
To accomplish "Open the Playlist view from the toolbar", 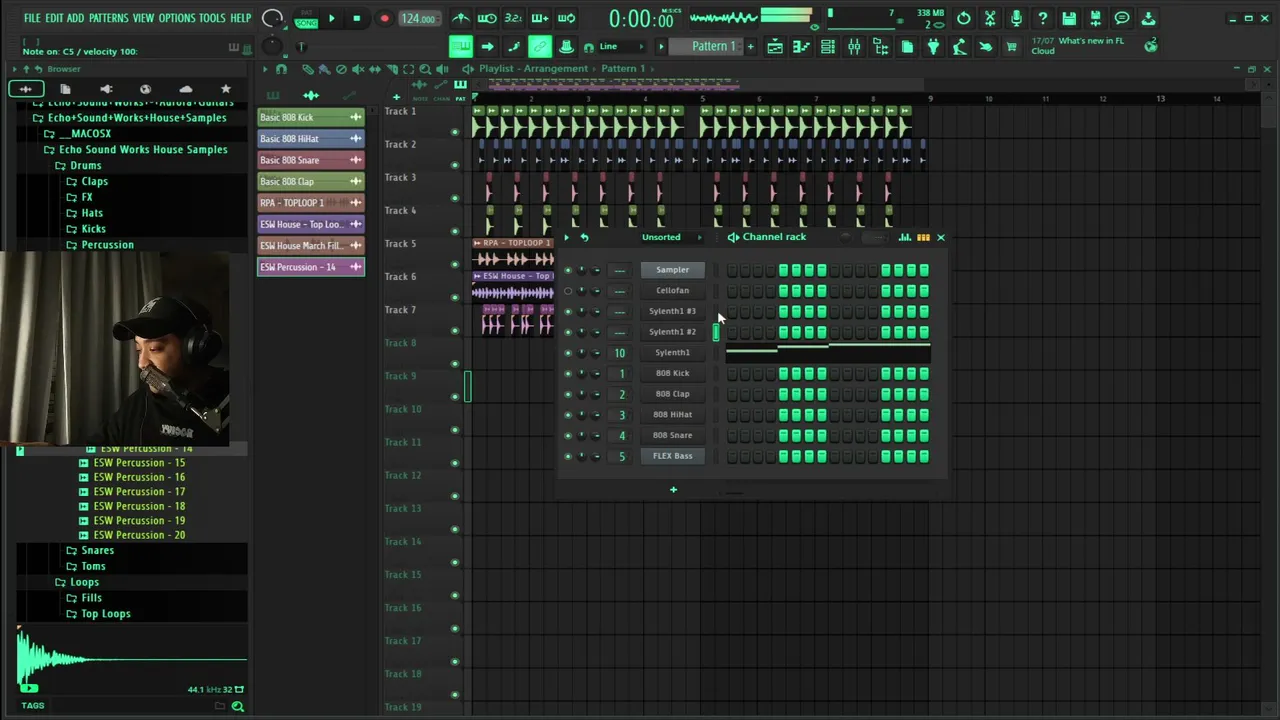I will tap(775, 46).
